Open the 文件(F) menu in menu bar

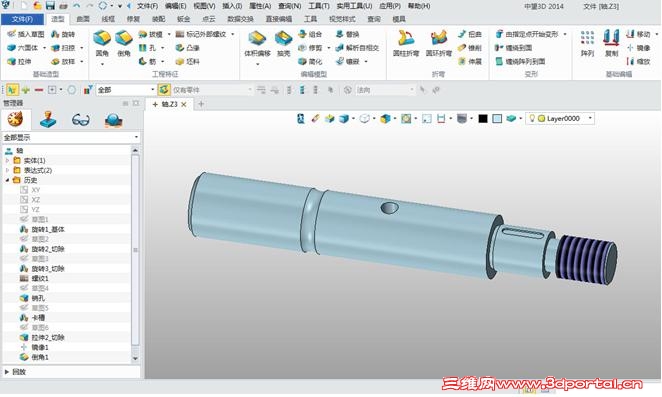click(147, 6)
